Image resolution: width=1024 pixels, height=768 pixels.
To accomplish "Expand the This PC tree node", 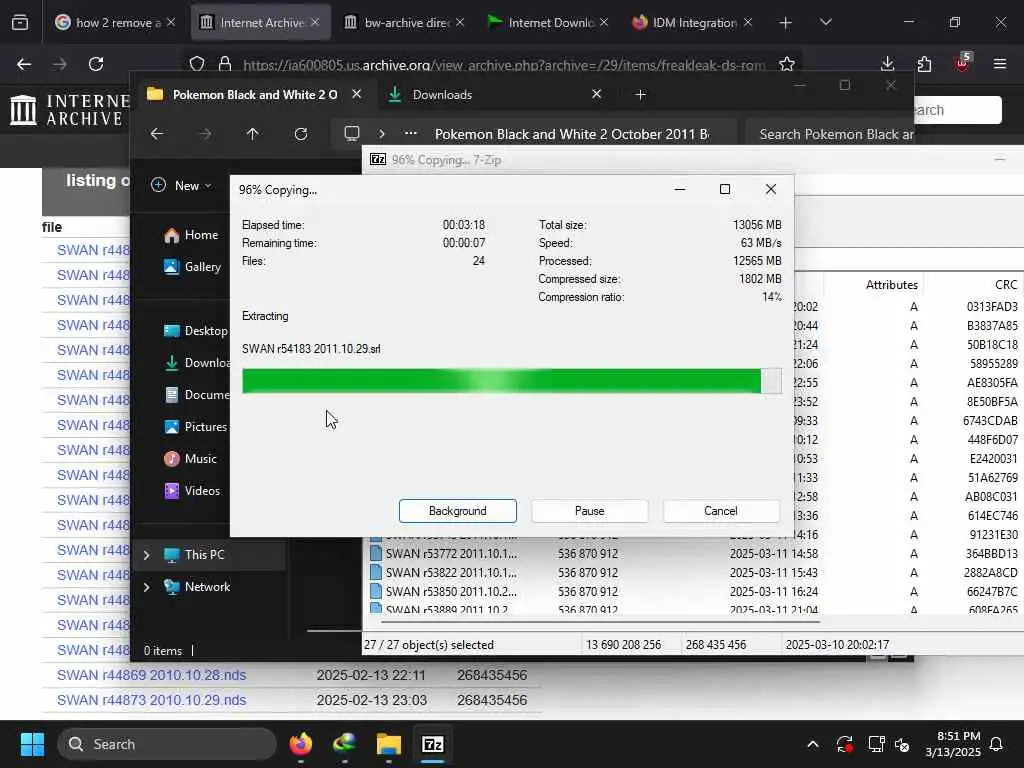I will (146, 555).
